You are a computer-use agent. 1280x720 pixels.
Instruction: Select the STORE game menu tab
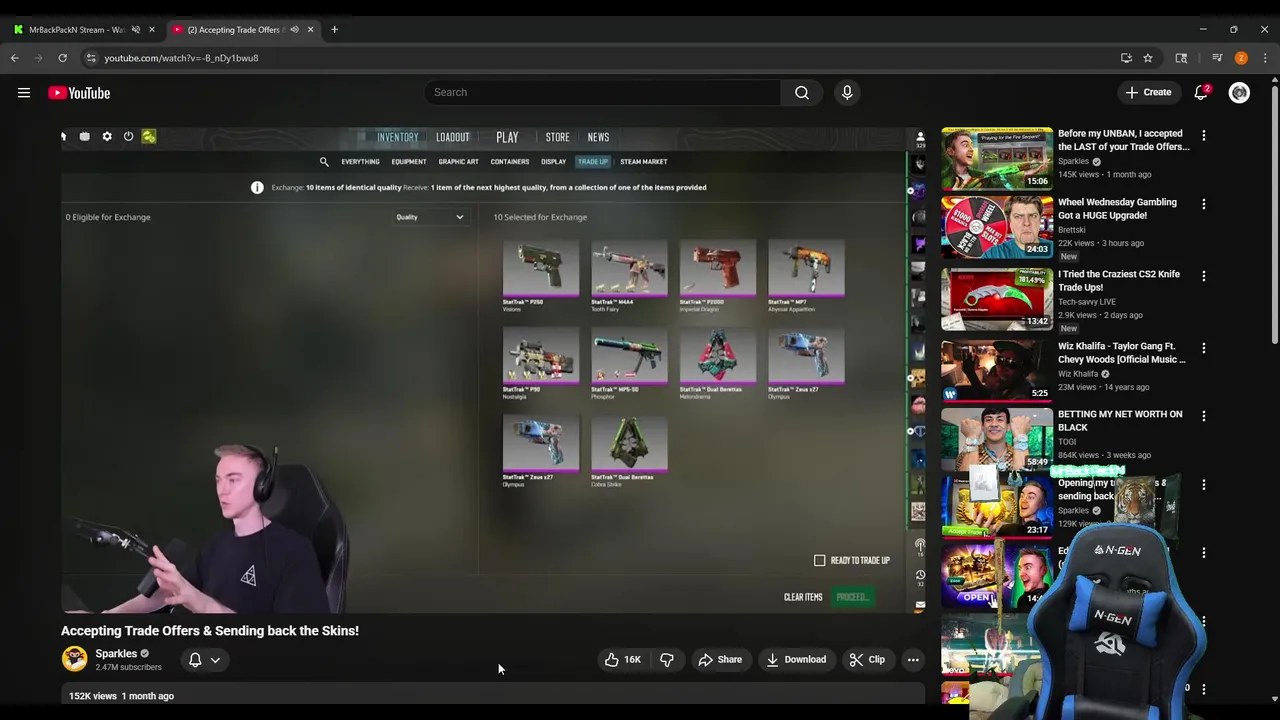[x=557, y=137]
